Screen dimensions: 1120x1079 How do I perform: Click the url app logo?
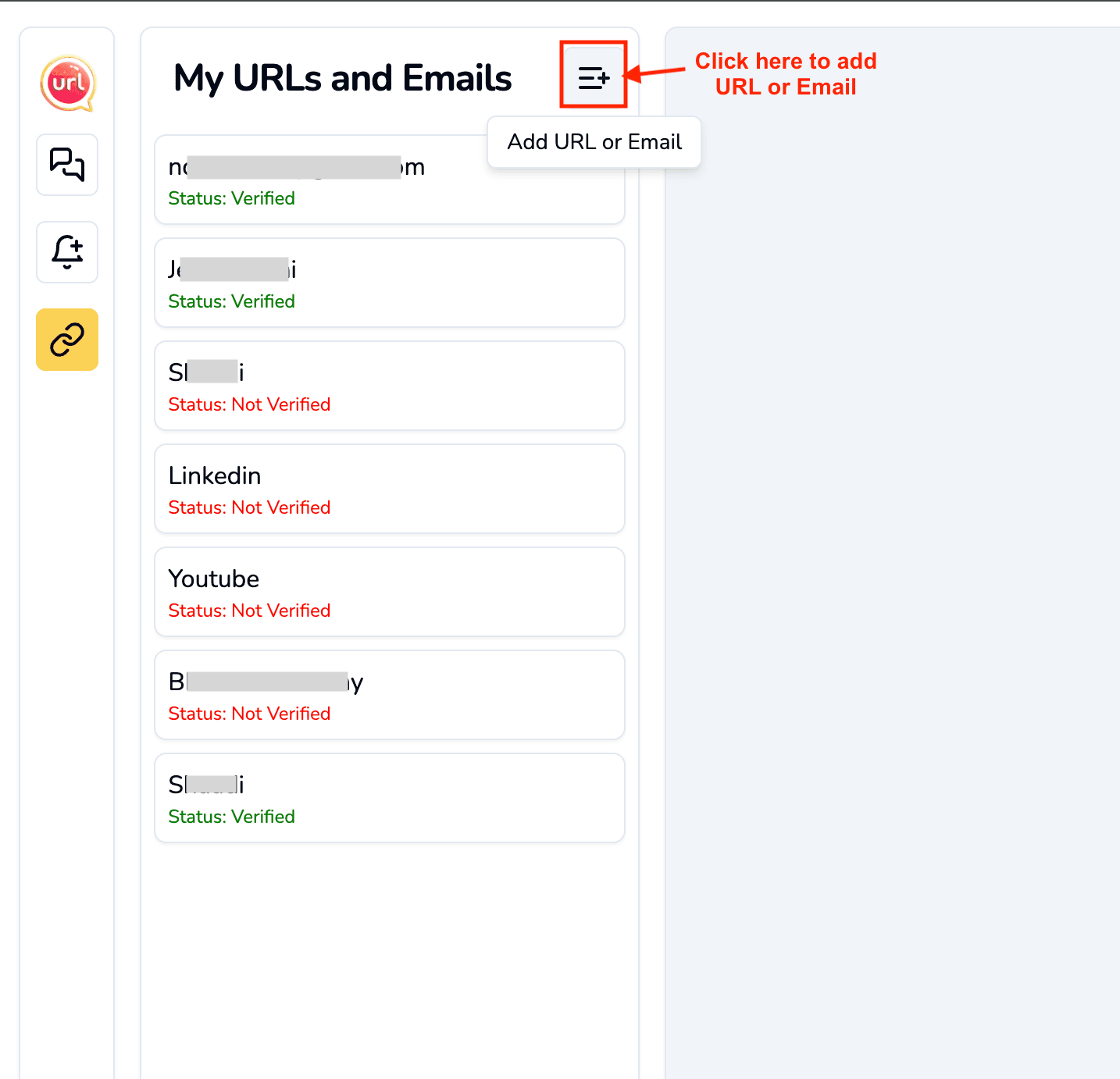68,83
